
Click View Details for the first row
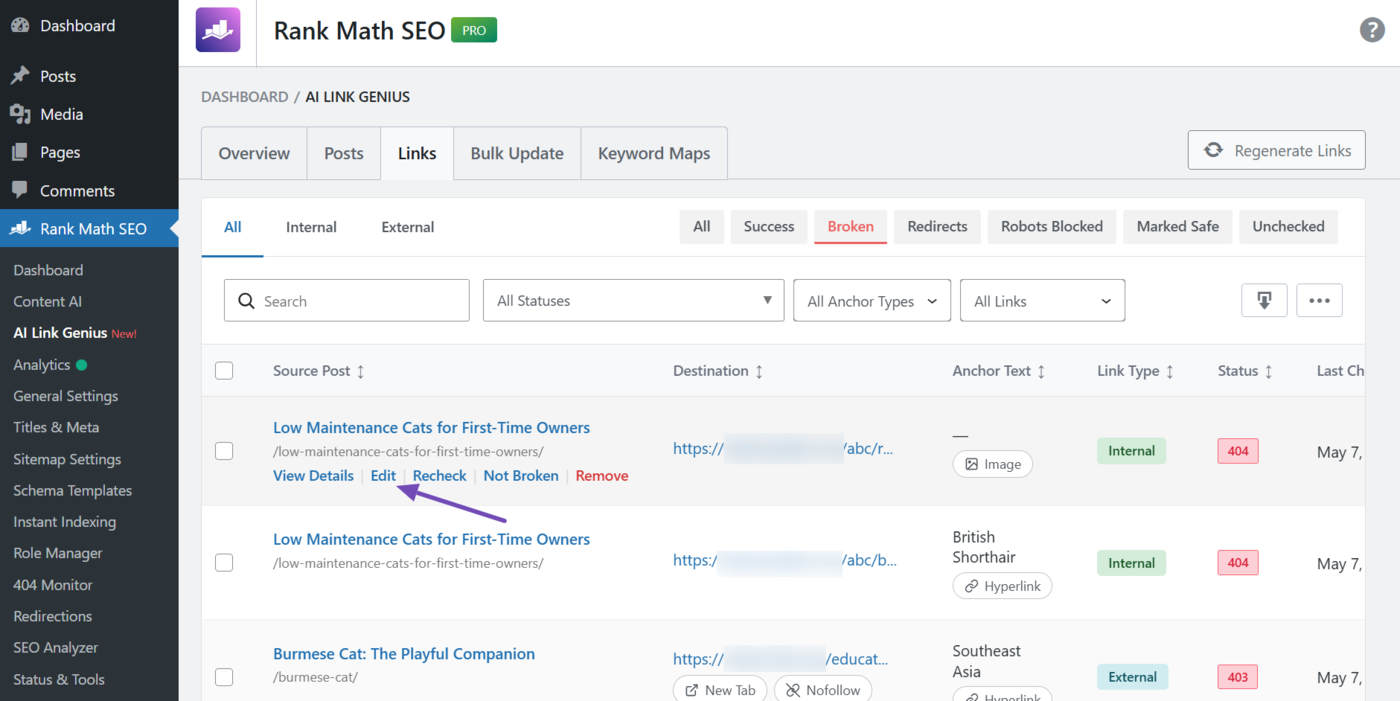coord(313,476)
